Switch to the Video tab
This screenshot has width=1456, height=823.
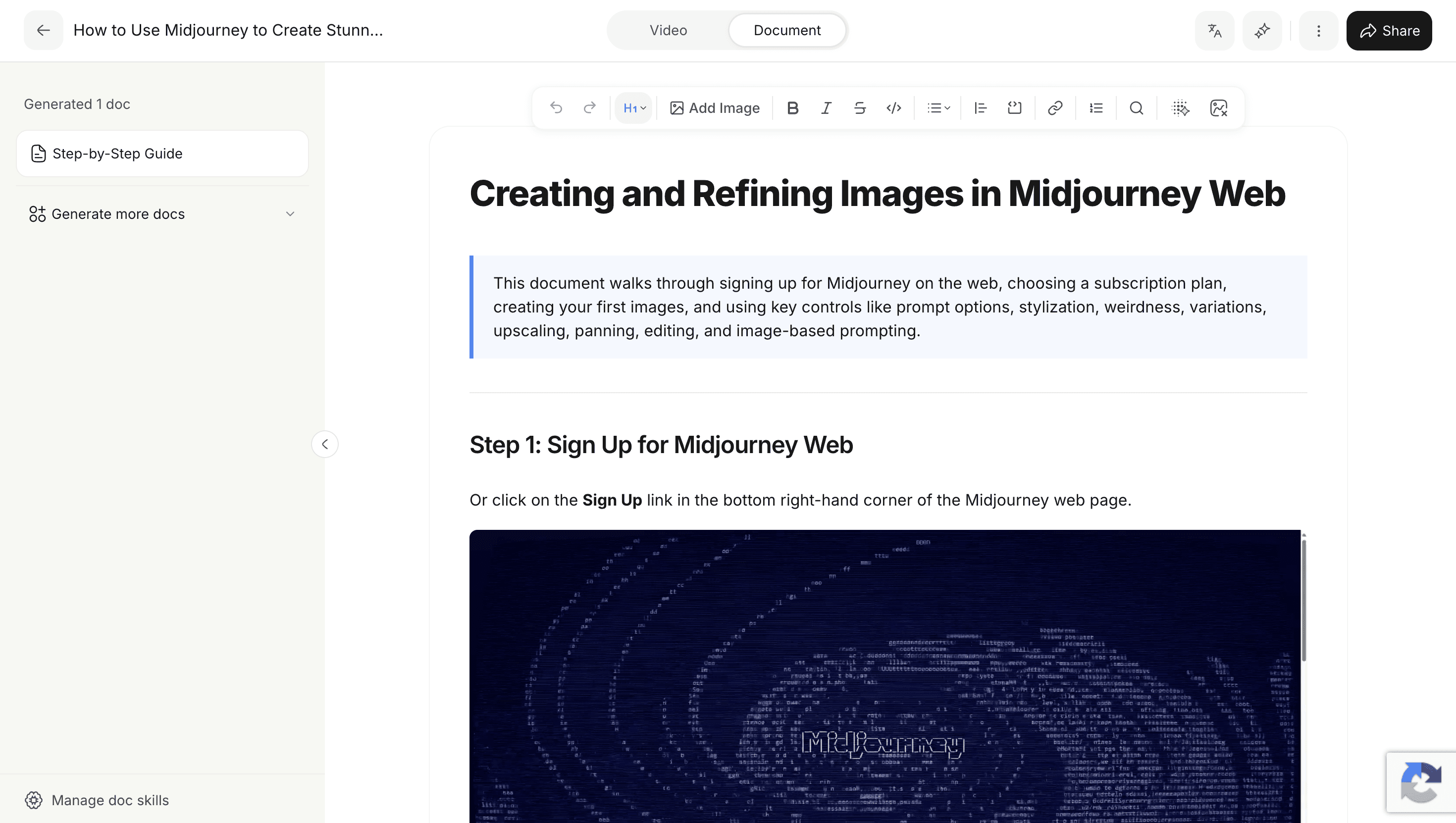pos(668,31)
